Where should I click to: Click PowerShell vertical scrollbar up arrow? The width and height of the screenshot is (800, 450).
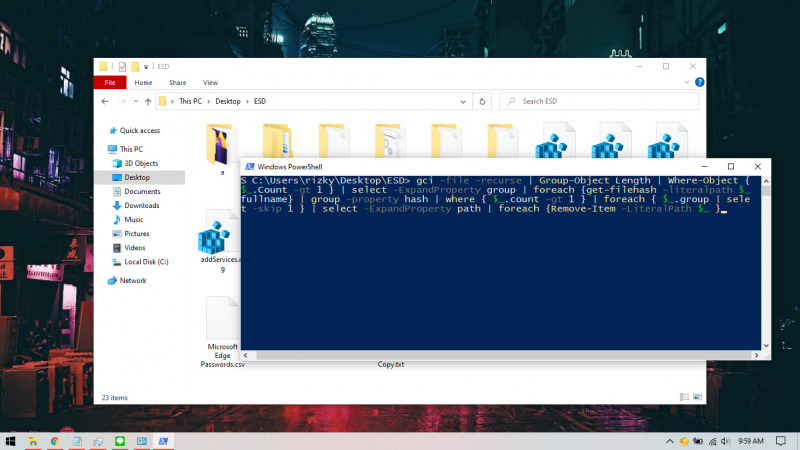point(766,181)
